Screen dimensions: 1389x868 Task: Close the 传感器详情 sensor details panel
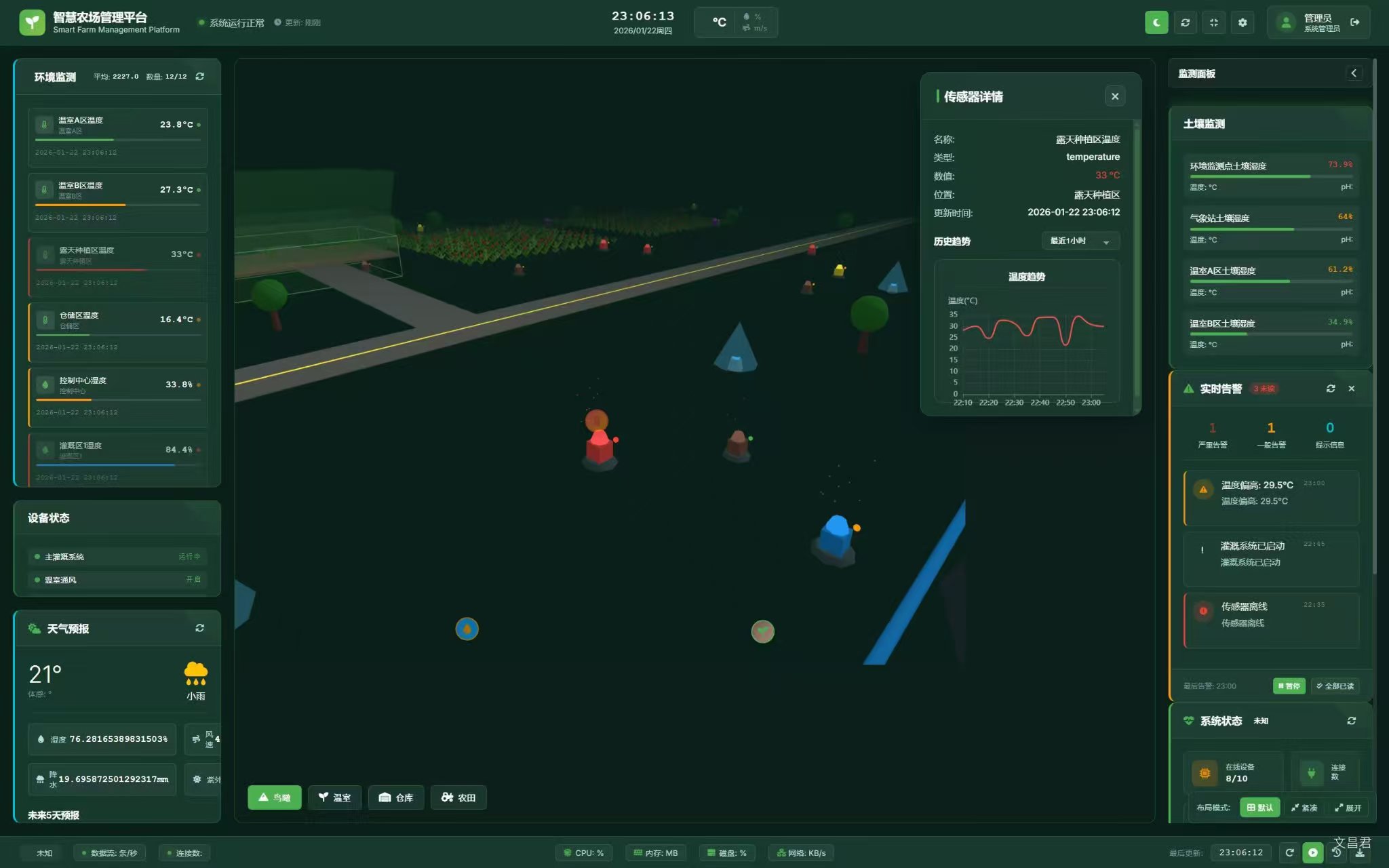click(x=1114, y=96)
